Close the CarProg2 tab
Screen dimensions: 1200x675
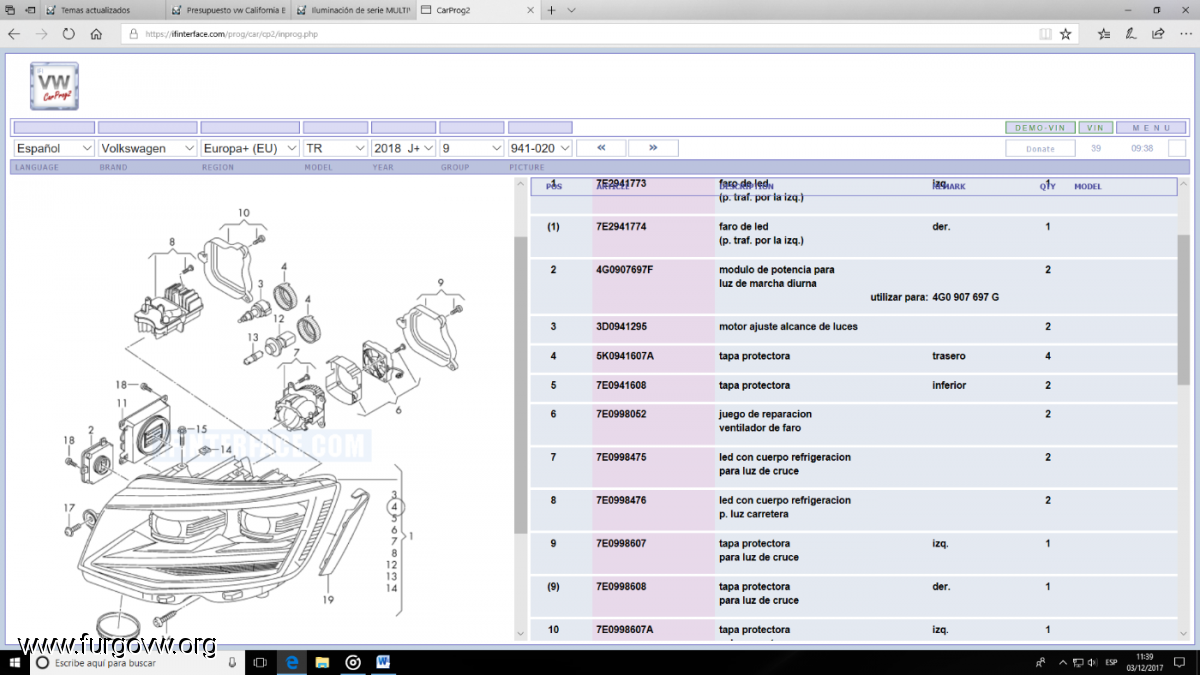tap(530, 10)
